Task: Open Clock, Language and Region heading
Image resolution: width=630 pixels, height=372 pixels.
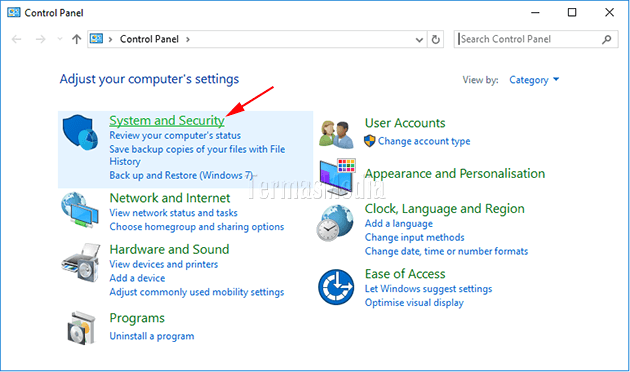Action: click(x=444, y=209)
